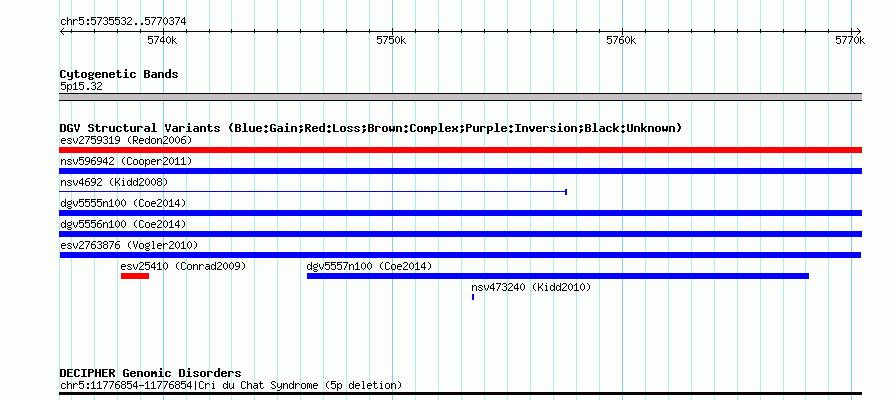Select the blue nsv596942 Cooper2011 bar
Screen dimensions: 890x400
pyautogui.click(x=460, y=171)
